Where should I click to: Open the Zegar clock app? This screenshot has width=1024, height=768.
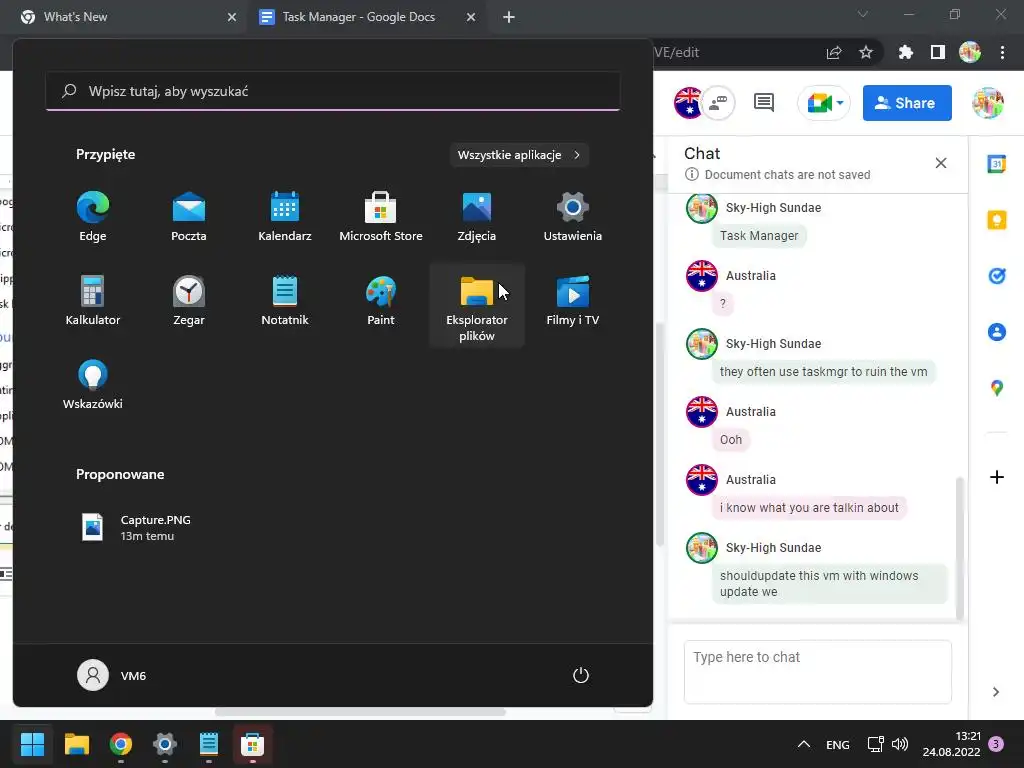tap(189, 301)
